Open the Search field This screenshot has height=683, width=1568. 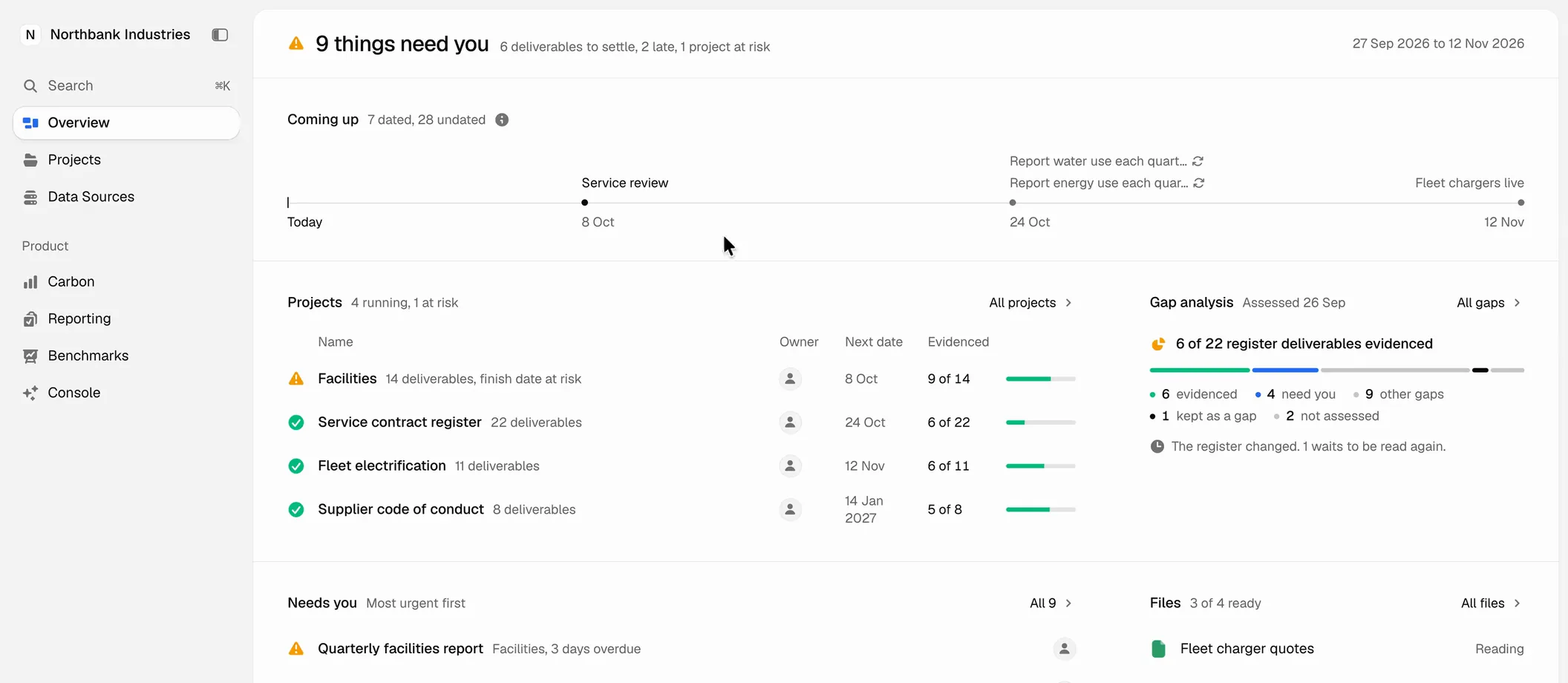[126, 85]
